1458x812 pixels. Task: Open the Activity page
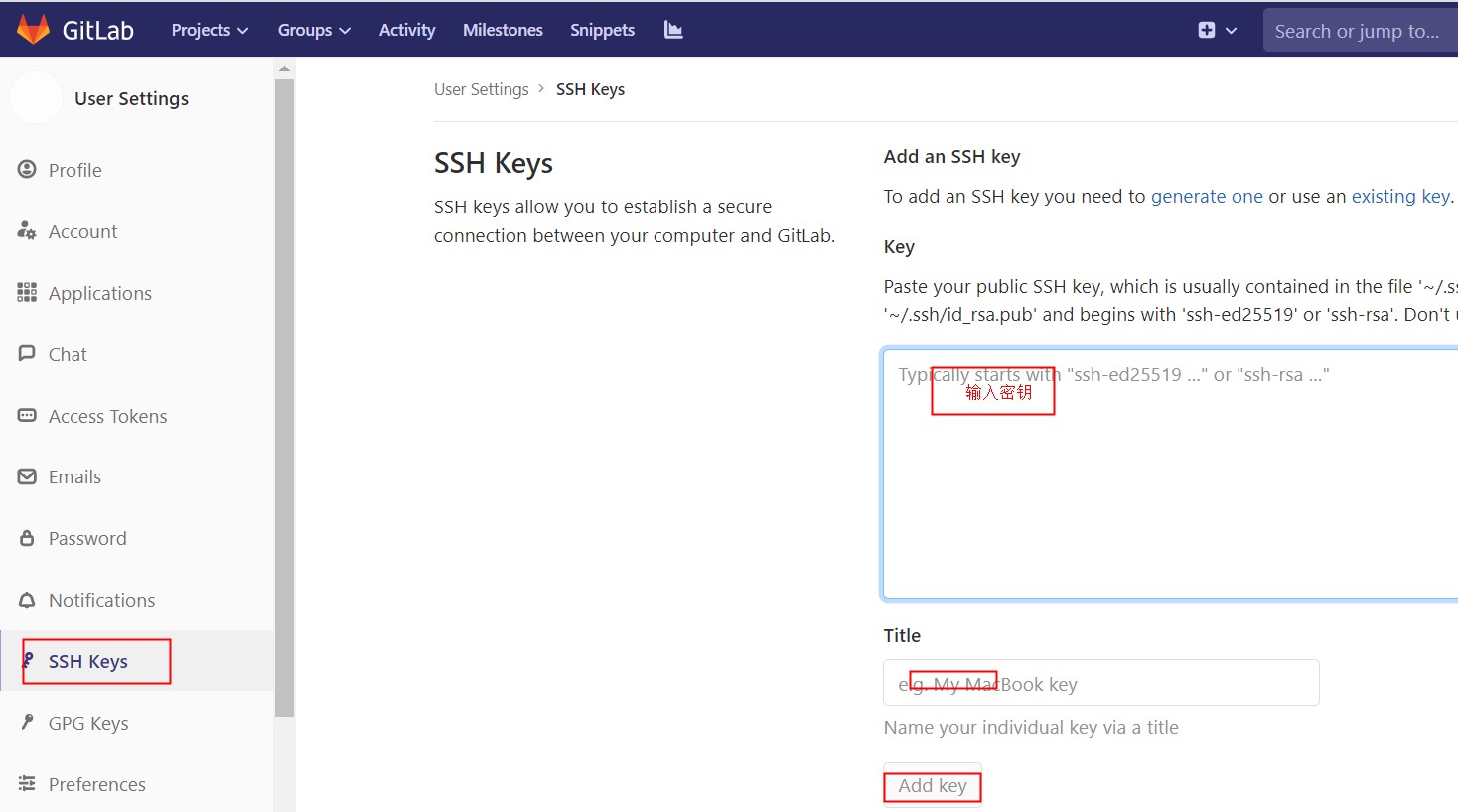click(x=407, y=30)
